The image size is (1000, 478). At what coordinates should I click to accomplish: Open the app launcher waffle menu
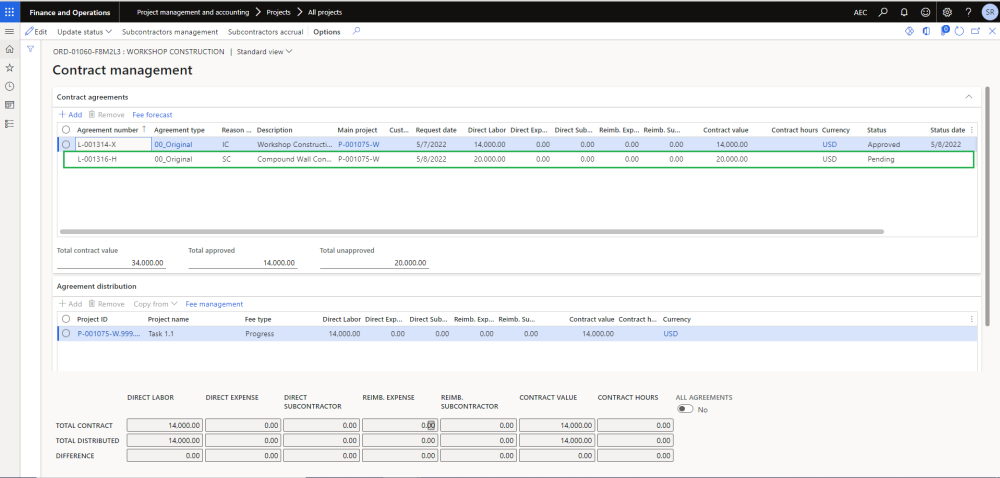[x=9, y=12]
